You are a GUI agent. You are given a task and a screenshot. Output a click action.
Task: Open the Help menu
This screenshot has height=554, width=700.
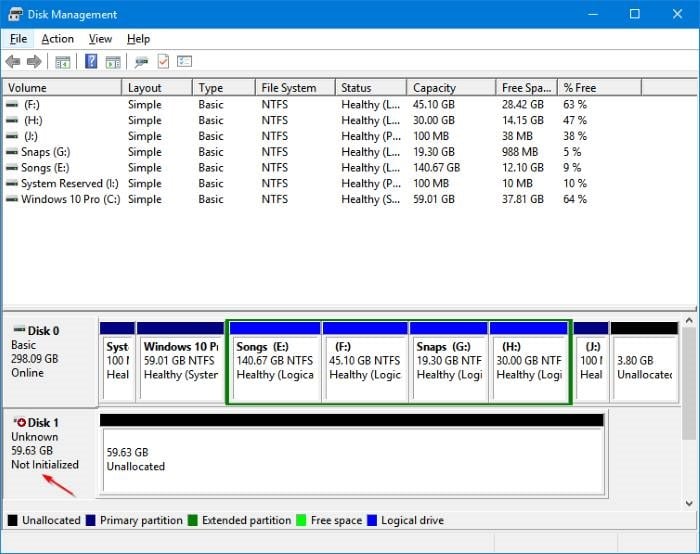(x=138, y=39)
